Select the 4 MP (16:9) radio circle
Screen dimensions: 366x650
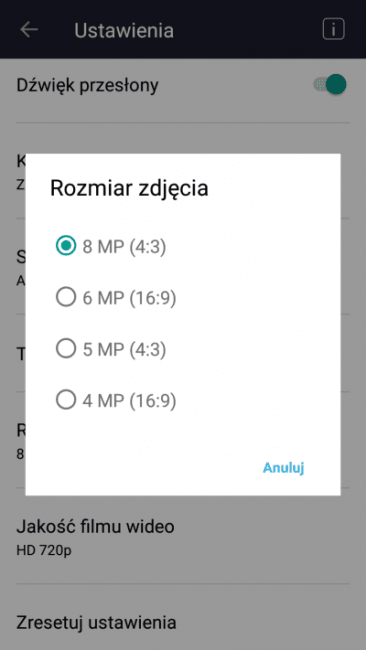coord(66,400)
